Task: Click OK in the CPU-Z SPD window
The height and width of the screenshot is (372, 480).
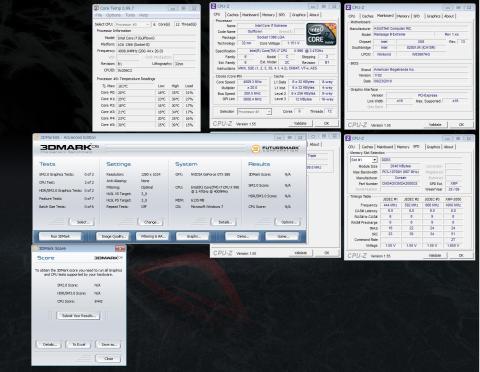Action: click(x=461, y=255)
